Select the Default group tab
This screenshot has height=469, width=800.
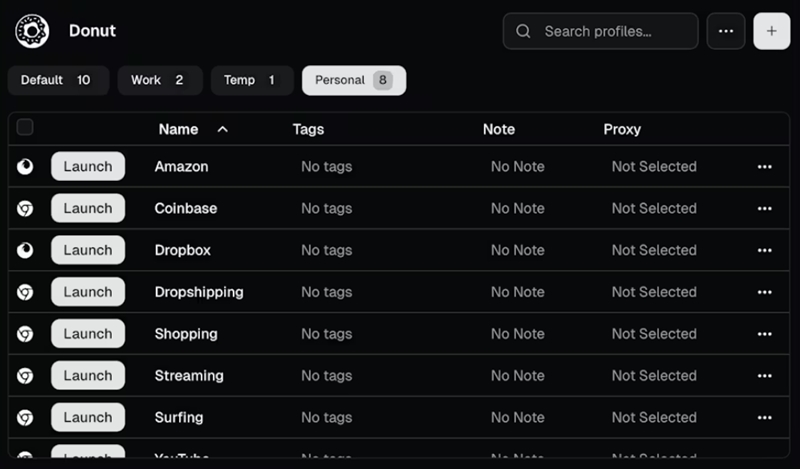click(x=57, y=80)
